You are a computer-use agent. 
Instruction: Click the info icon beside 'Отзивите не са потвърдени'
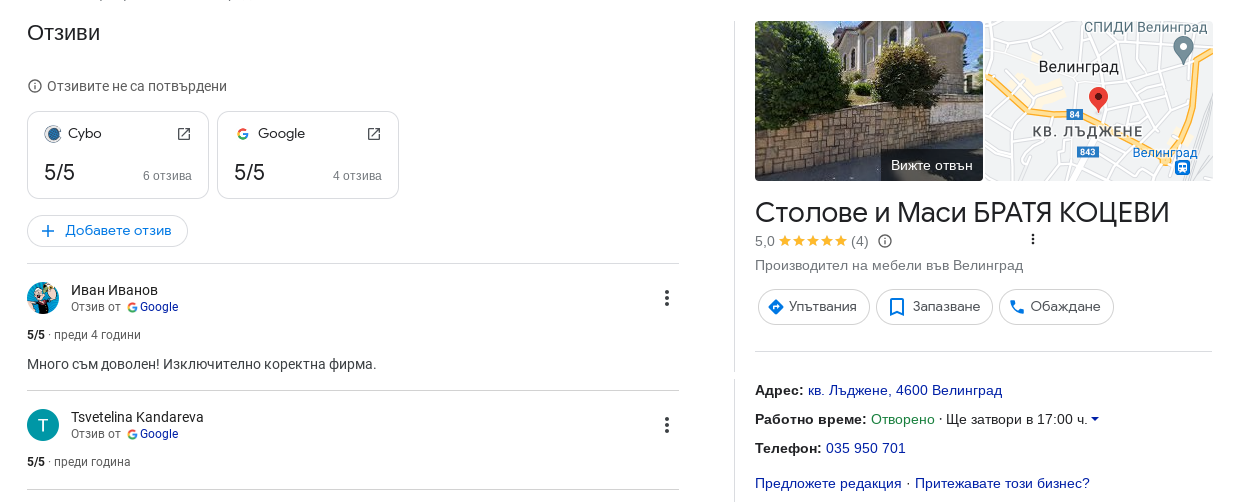tap(35, 86)
